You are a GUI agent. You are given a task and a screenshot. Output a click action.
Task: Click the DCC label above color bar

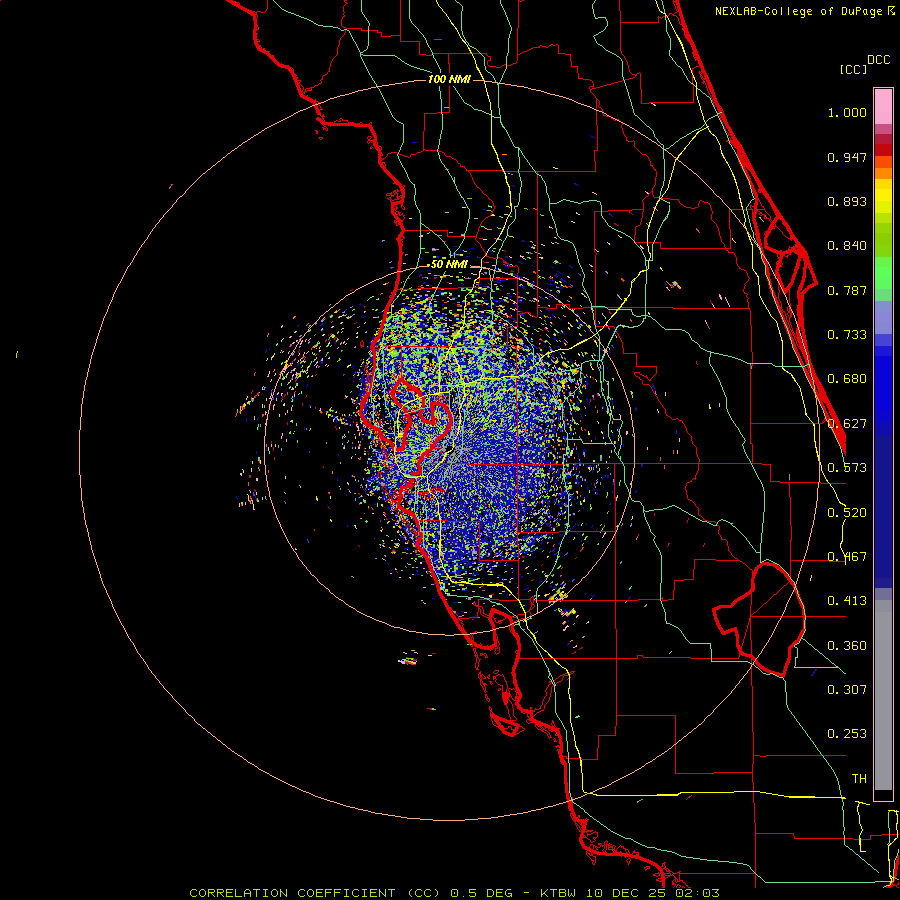[x=879, y=60]
